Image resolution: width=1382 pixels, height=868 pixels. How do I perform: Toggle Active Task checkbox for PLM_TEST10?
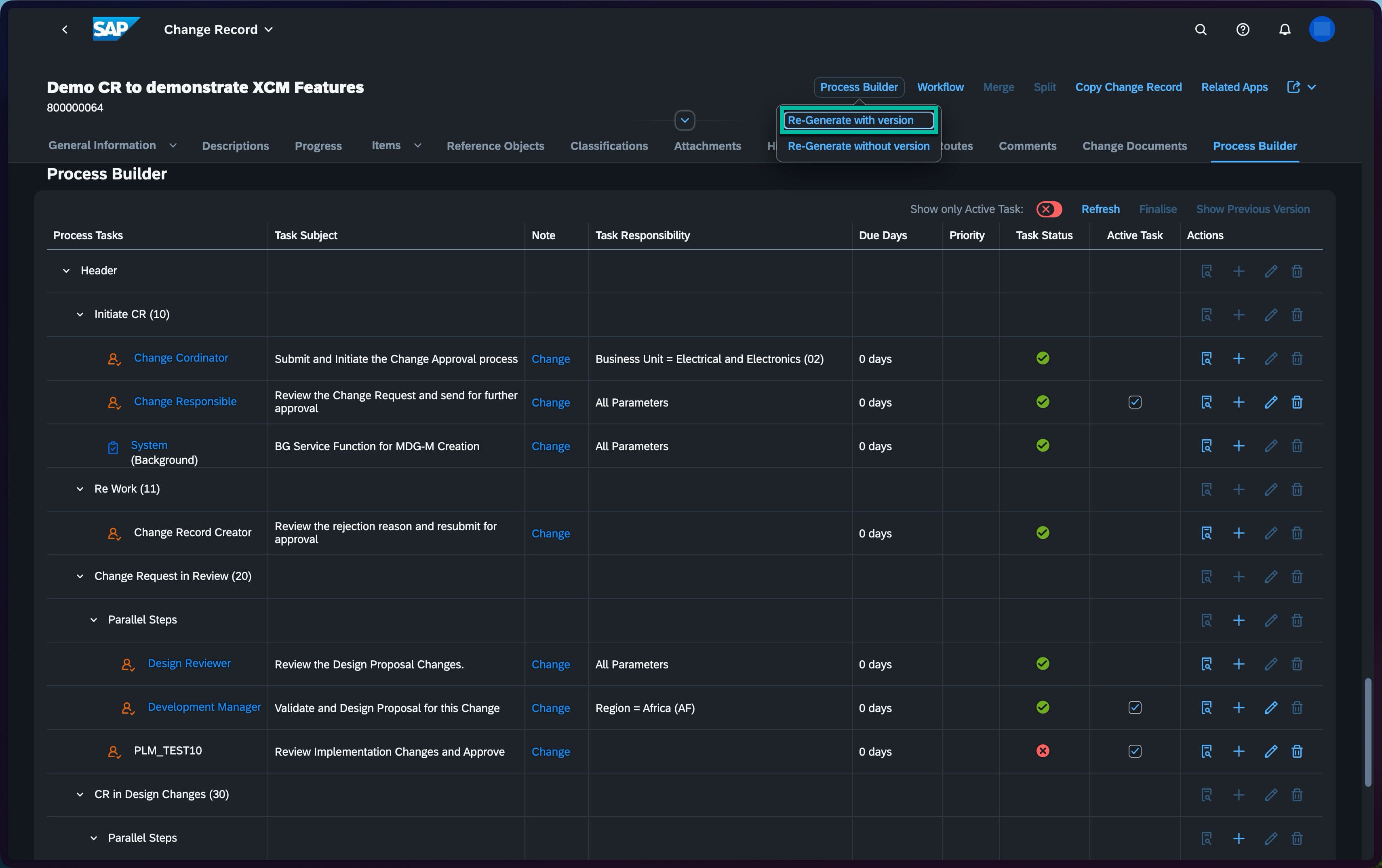click(1135, 751)
